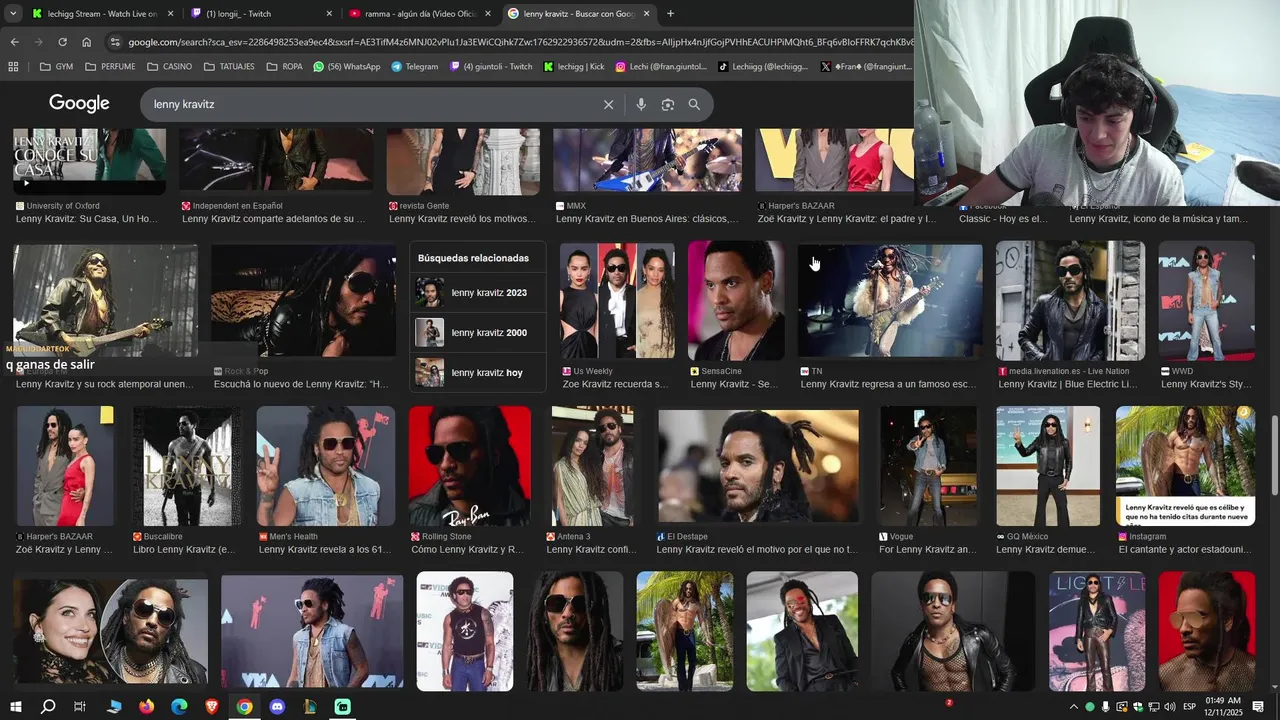Select the 'lenny kravitz - Buscar con Google' tab
1280x720 pixels.
pyautogui.click(x=579, y=14)
